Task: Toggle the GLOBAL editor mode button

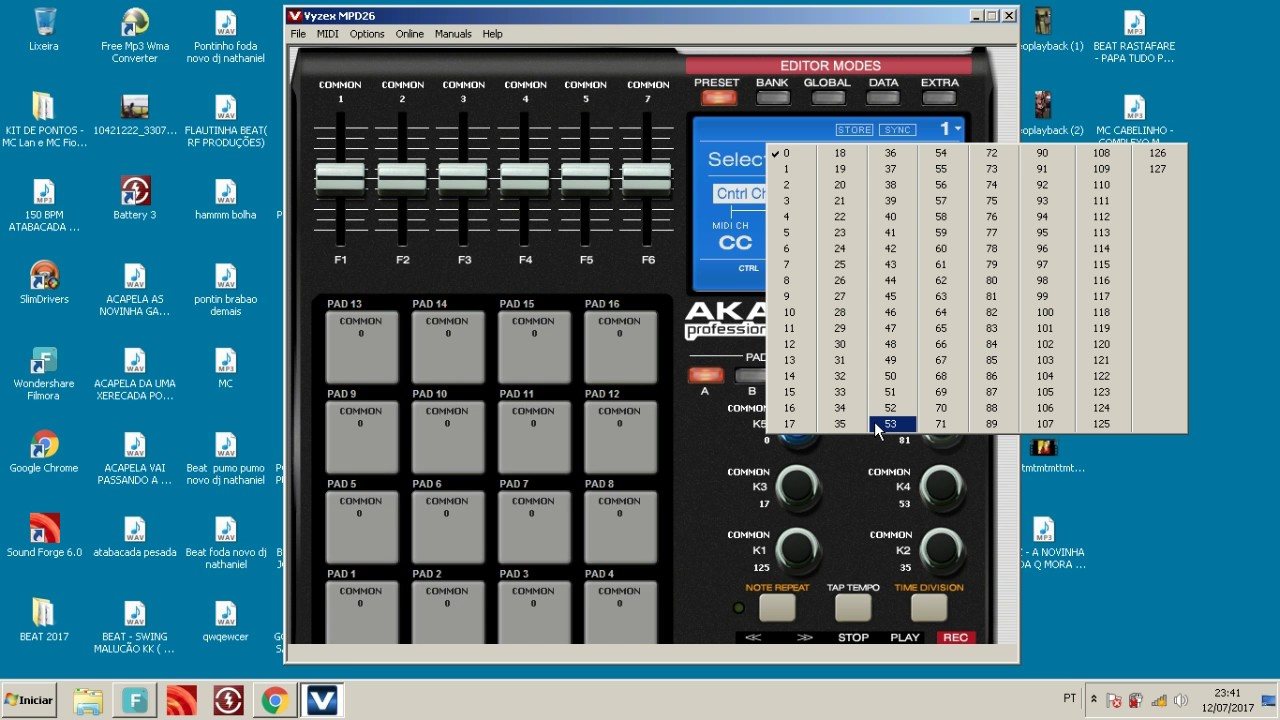Action: (x=828, y=98)
